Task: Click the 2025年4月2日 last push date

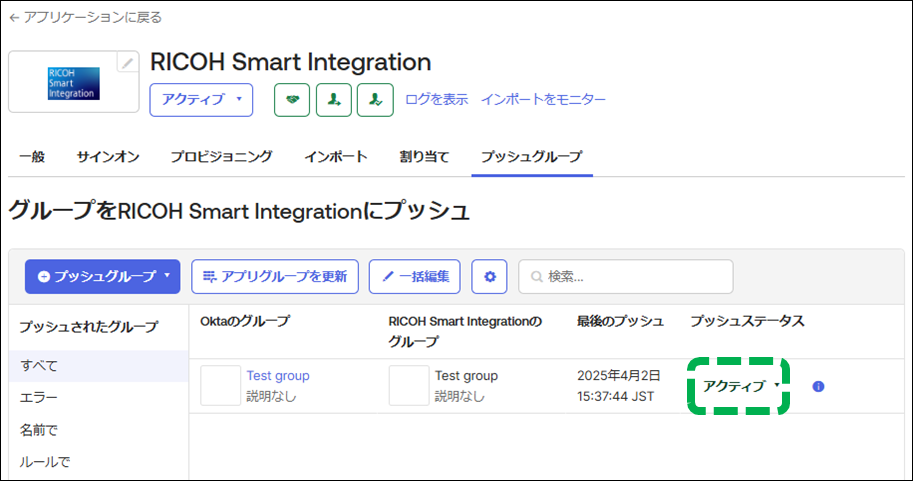Action: pos(618,376)
